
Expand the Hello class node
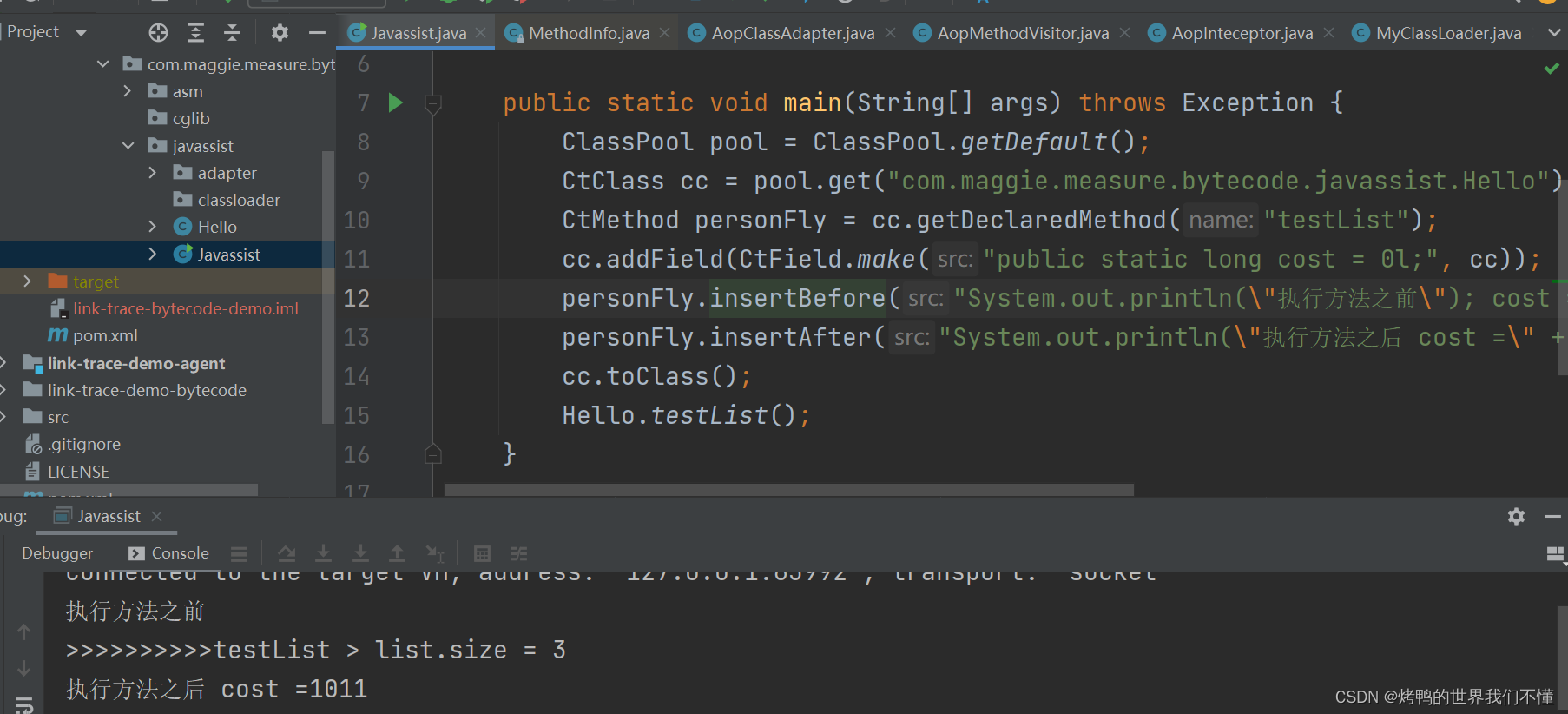pos(153,227)
